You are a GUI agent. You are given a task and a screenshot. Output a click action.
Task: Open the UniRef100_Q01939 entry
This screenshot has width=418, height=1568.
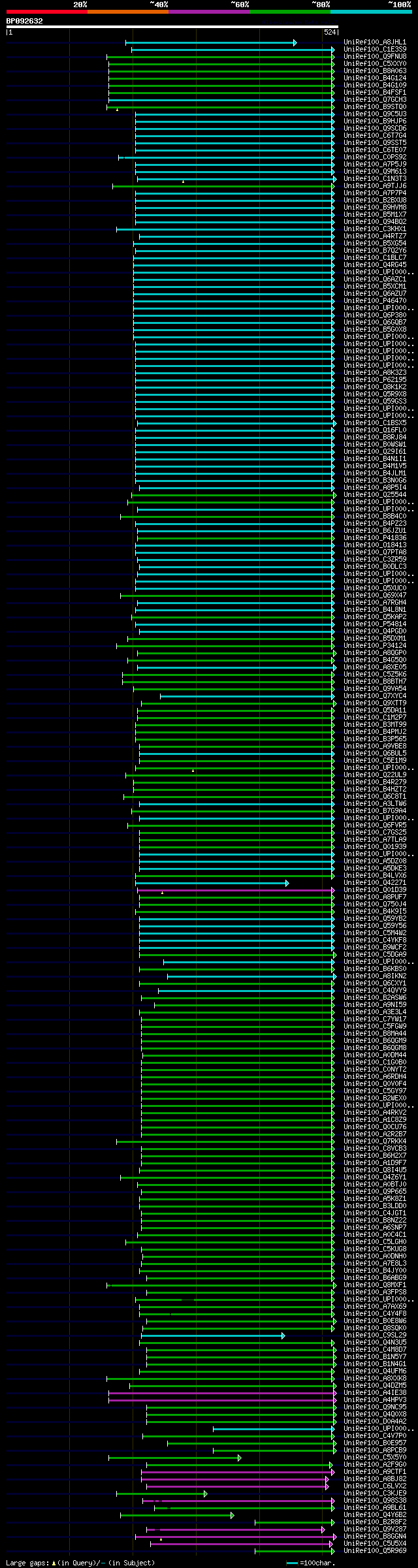pos(375,847)
